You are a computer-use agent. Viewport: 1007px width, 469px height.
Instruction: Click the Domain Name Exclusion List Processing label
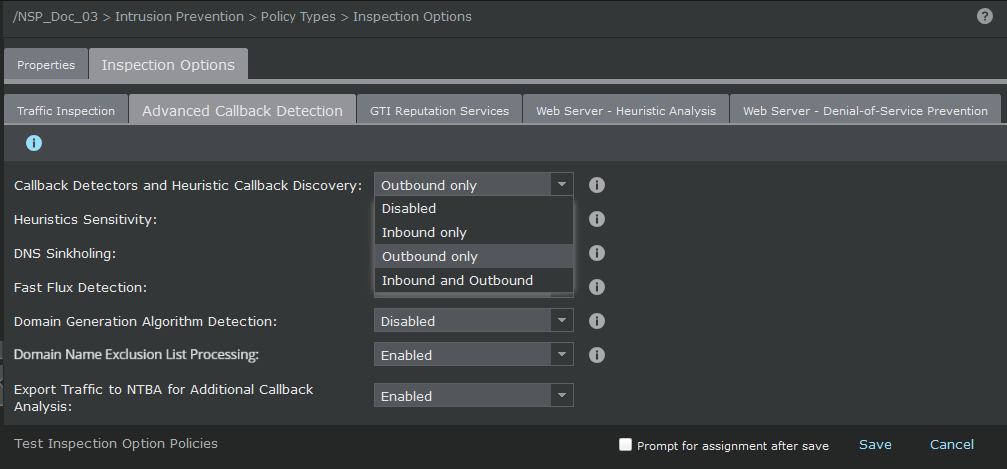(x=136, y=355)
